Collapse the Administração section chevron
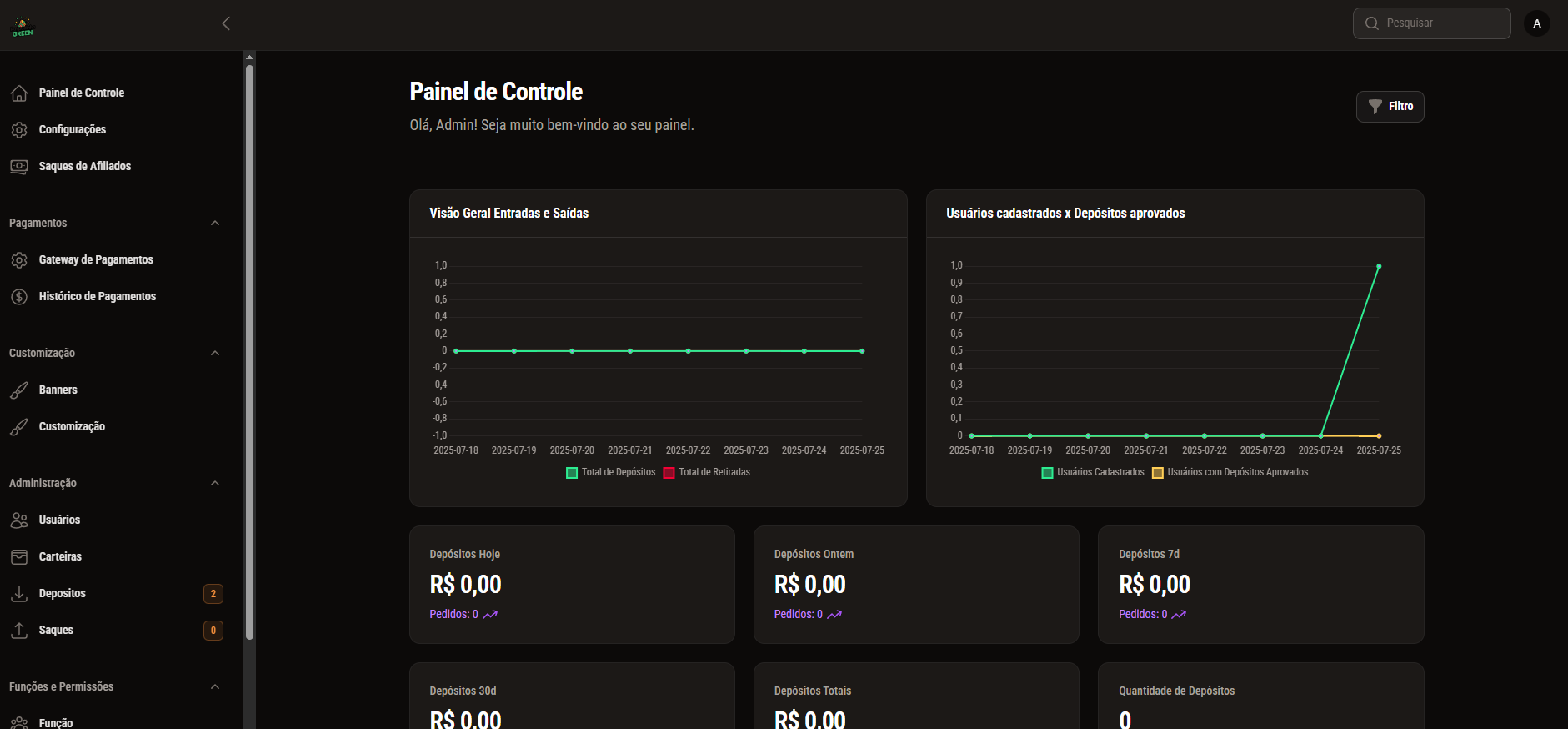The height and width of the screenshot is (729, 1568). tap(215, 484)
